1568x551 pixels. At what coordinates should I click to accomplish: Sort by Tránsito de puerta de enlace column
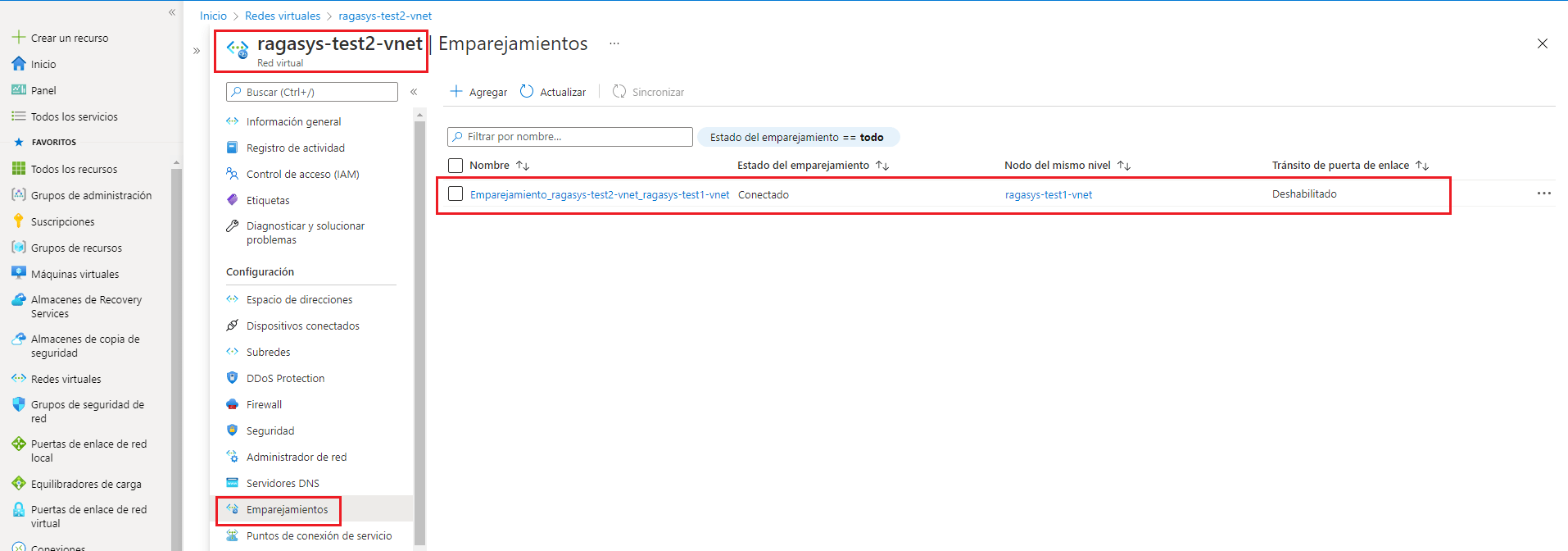[1422, 166]
